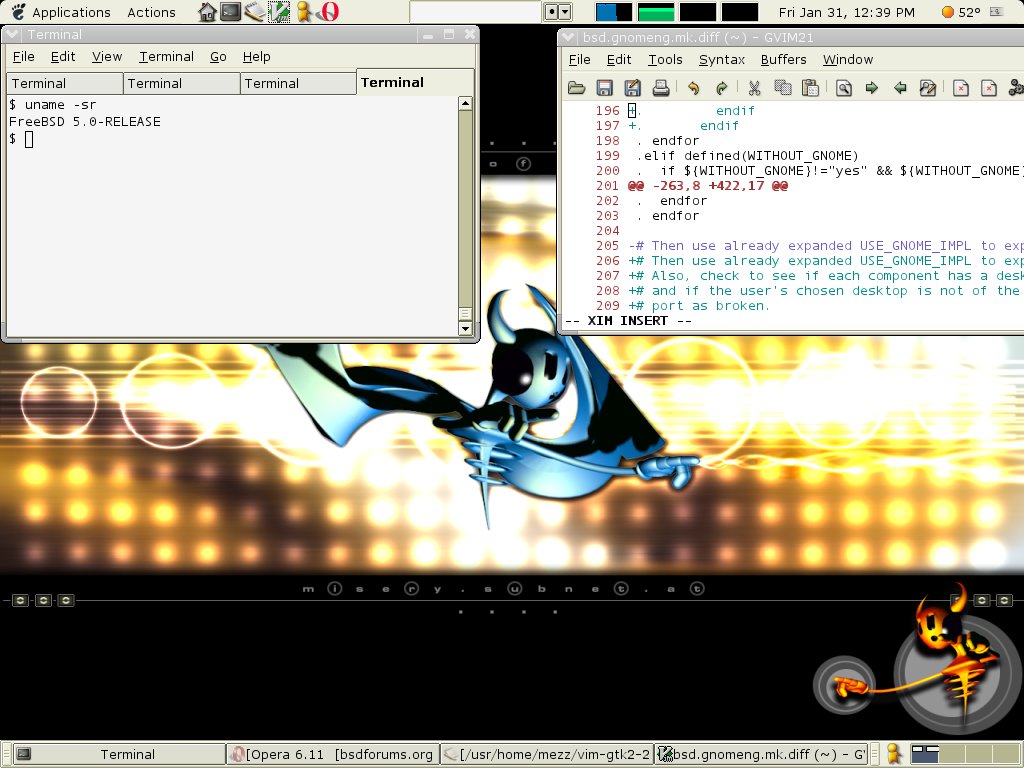The width and height of the screenshot is (1024, 768).
Task: Open the GVIM window's title bar menu arrow
Action: (x=568, y=37)
